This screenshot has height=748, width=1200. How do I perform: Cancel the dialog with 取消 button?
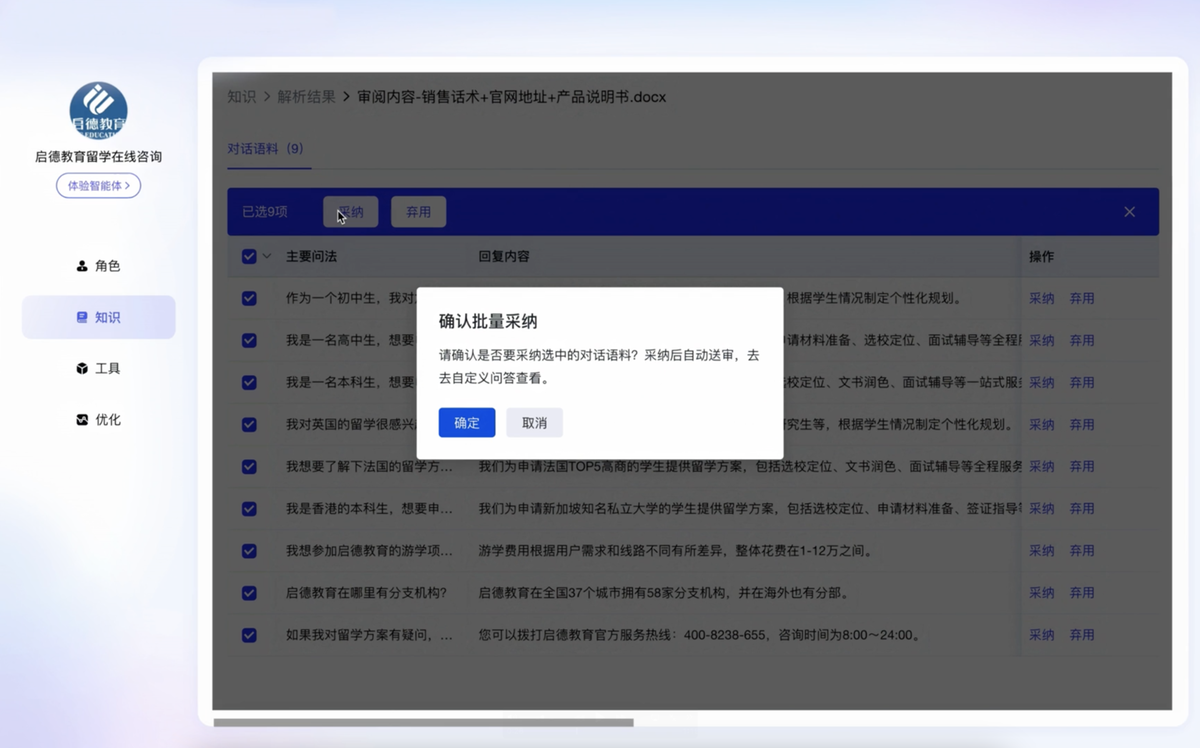(534, 423)
